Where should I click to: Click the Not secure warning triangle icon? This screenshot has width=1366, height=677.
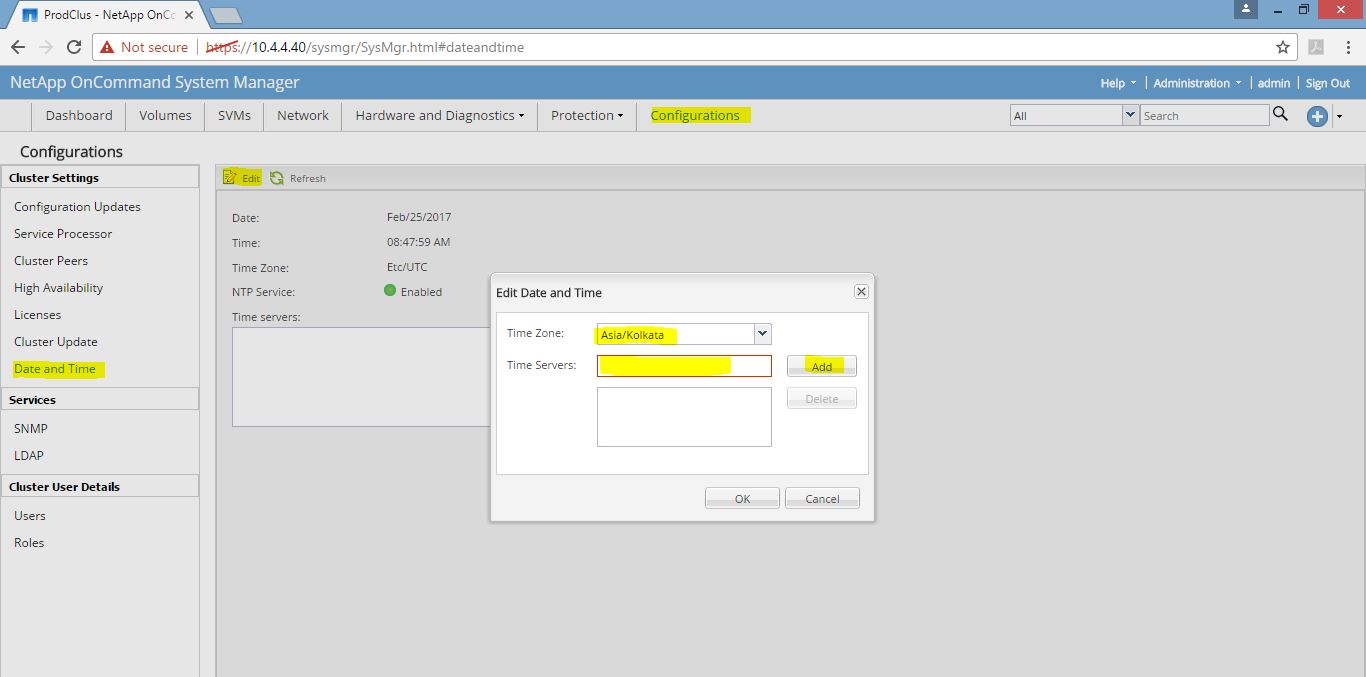104,46
